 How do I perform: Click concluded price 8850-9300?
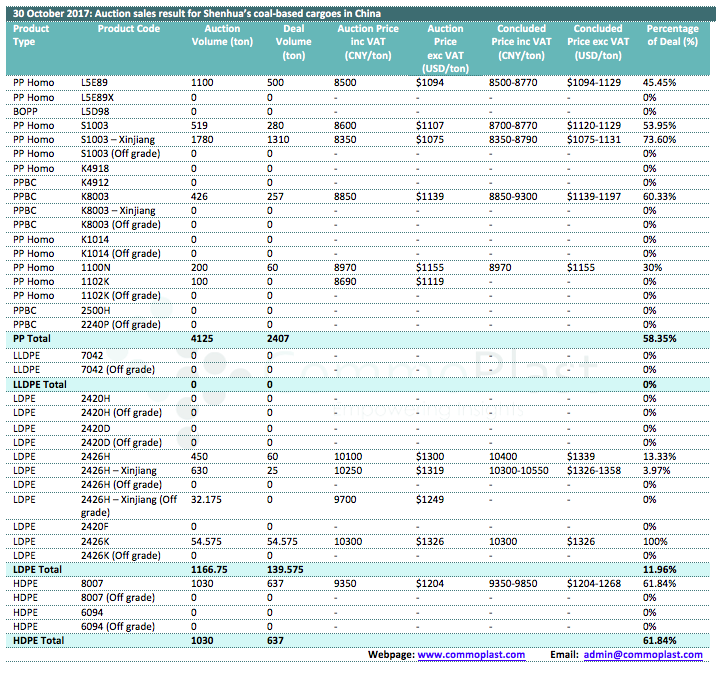(513, 197)
